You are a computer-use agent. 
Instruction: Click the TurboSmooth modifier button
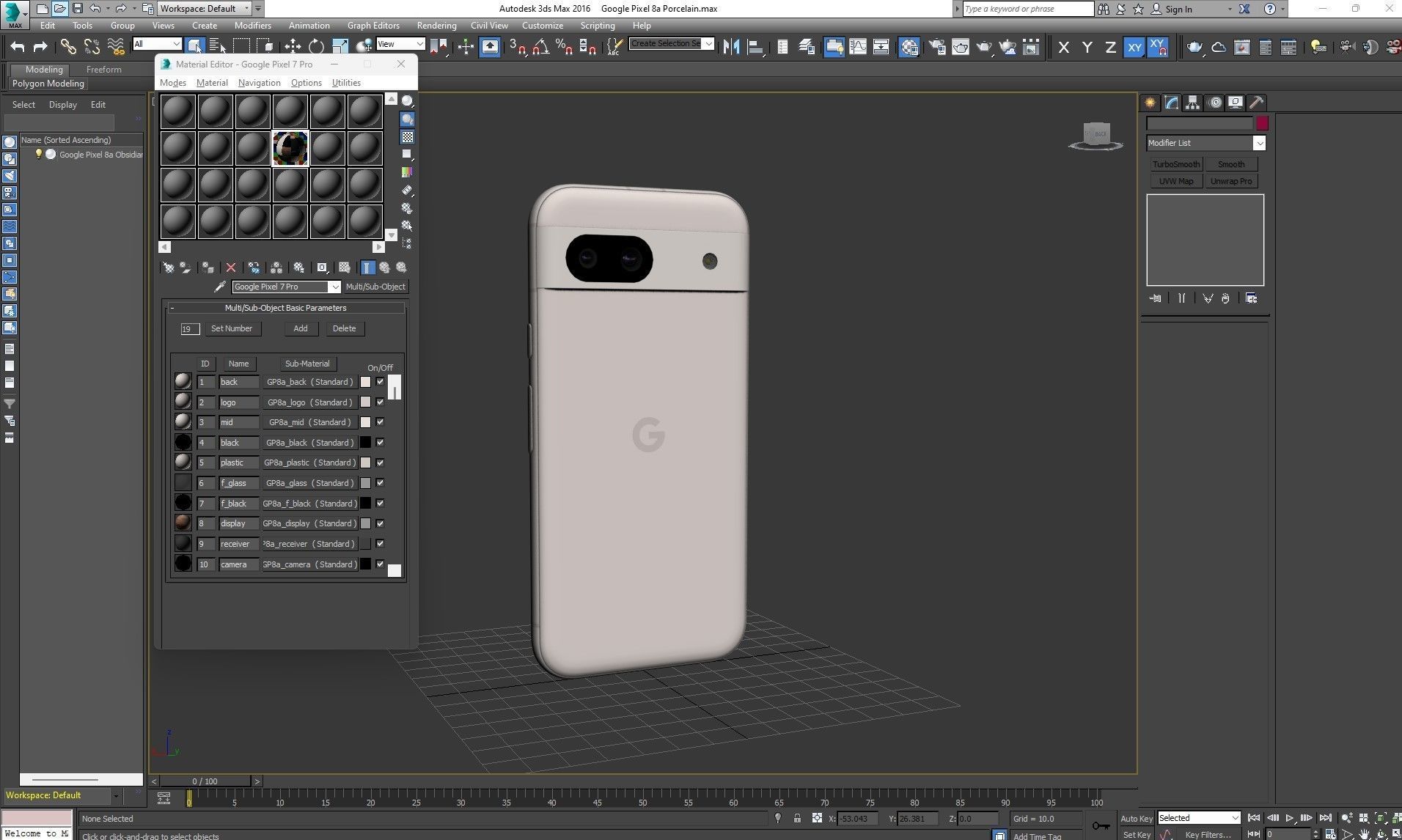(x=1176, y=164)
